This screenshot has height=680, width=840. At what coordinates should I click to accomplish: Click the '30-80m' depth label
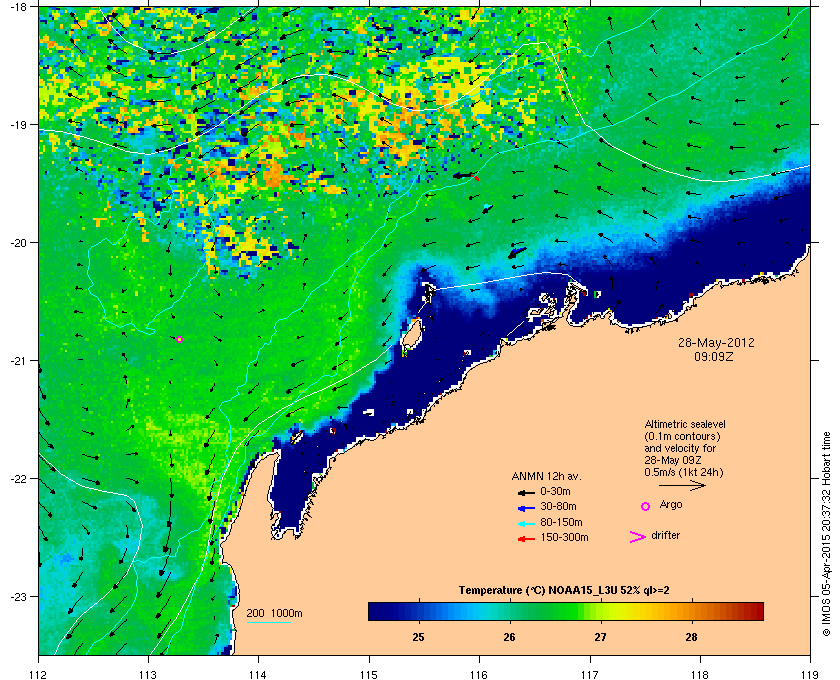point(559,506)
